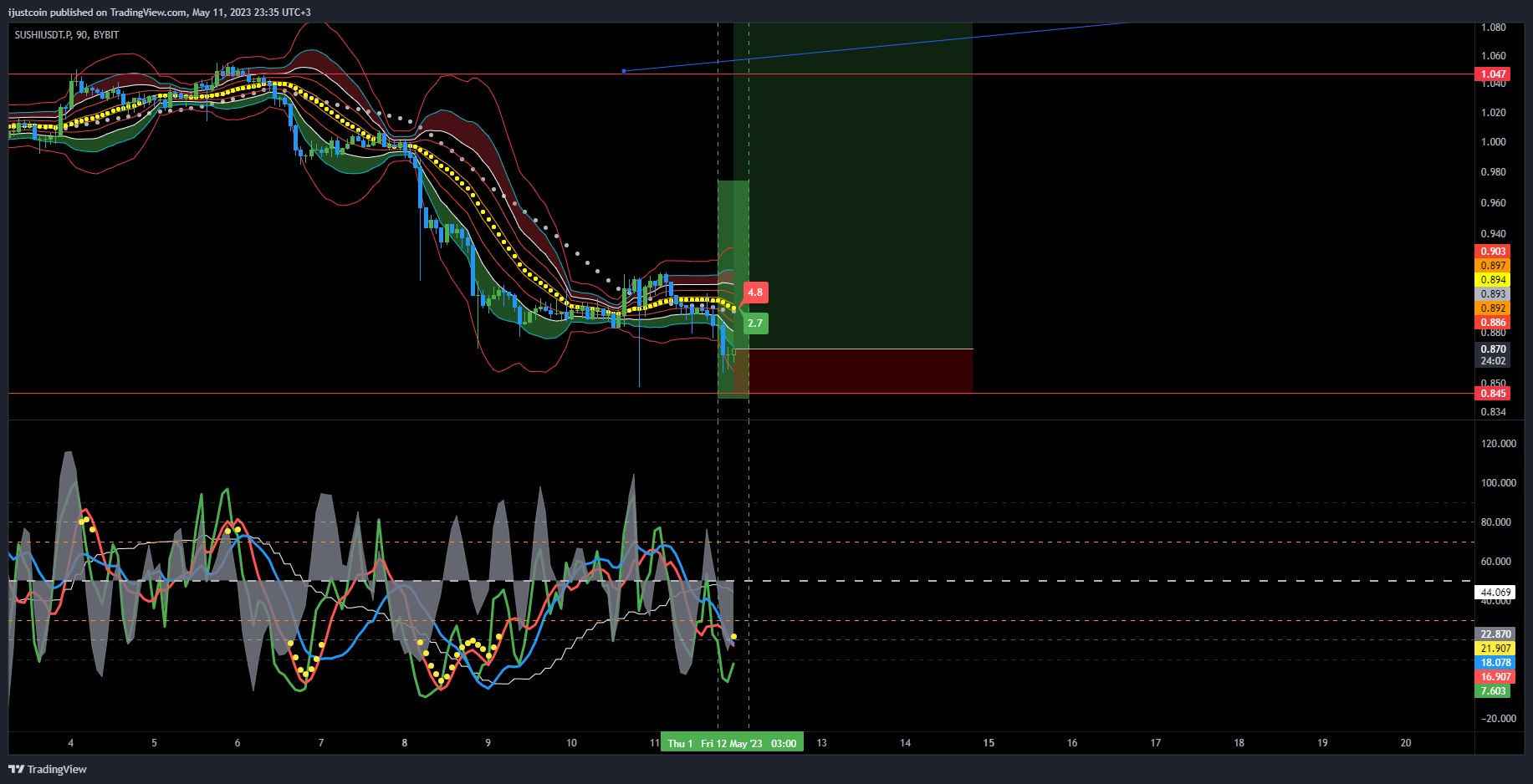Image resolution: width=1533 pixels, height=784 pixels.
Task: Click the red 16.907 indicator value label
Action: (x=1496, y=677)
